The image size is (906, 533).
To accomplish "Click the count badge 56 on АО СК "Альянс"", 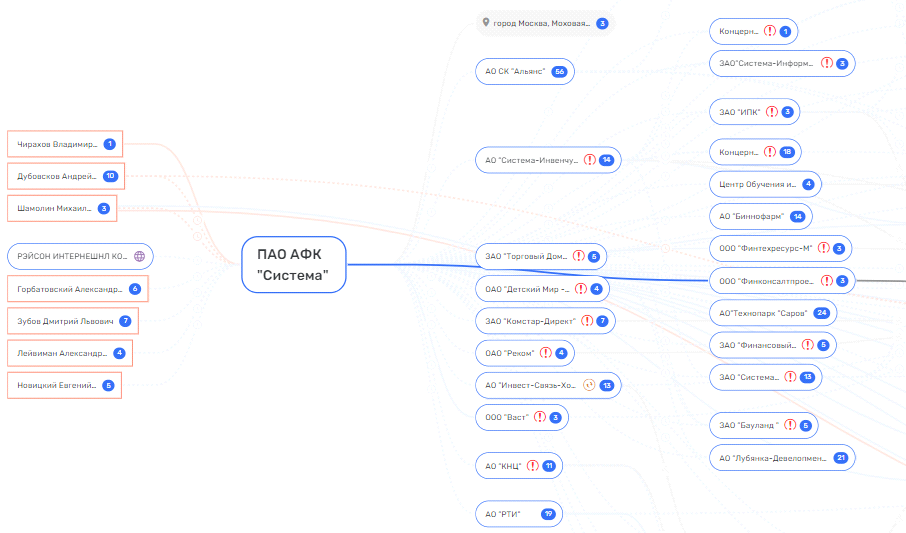I will click(x=559, y=72).
